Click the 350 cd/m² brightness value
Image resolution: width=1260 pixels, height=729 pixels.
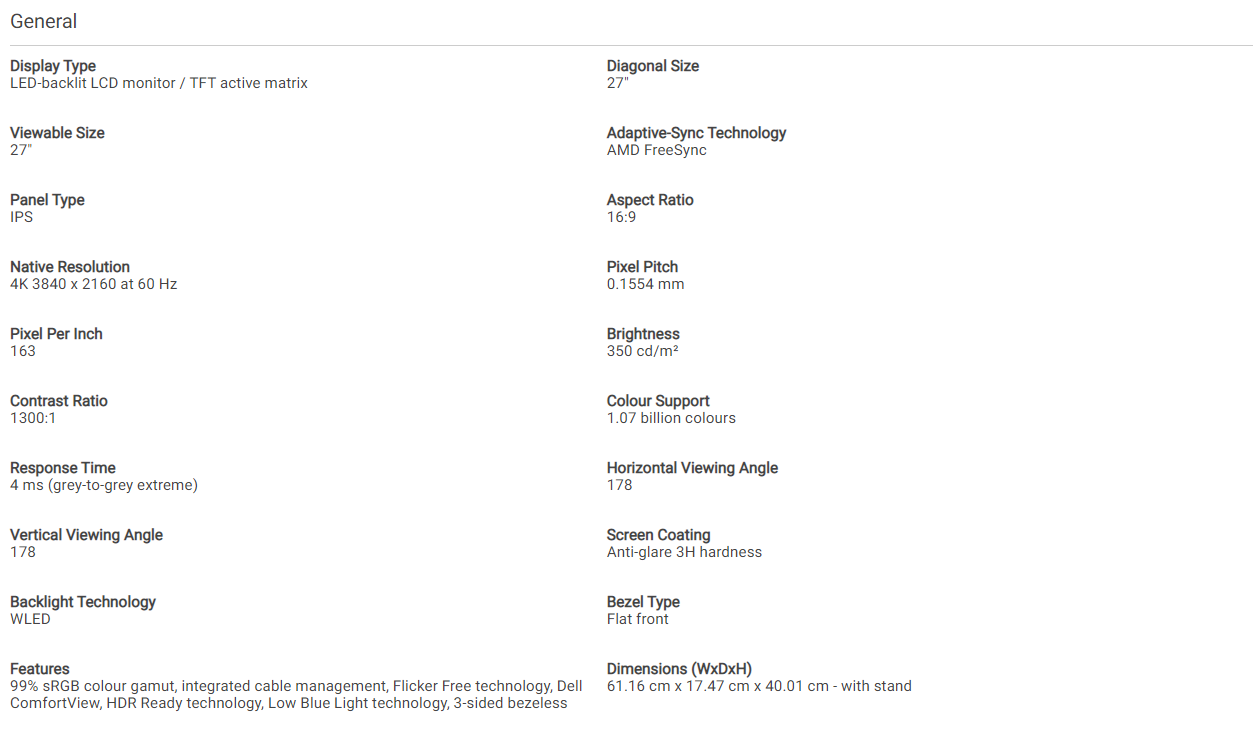(x=643, y=351)
